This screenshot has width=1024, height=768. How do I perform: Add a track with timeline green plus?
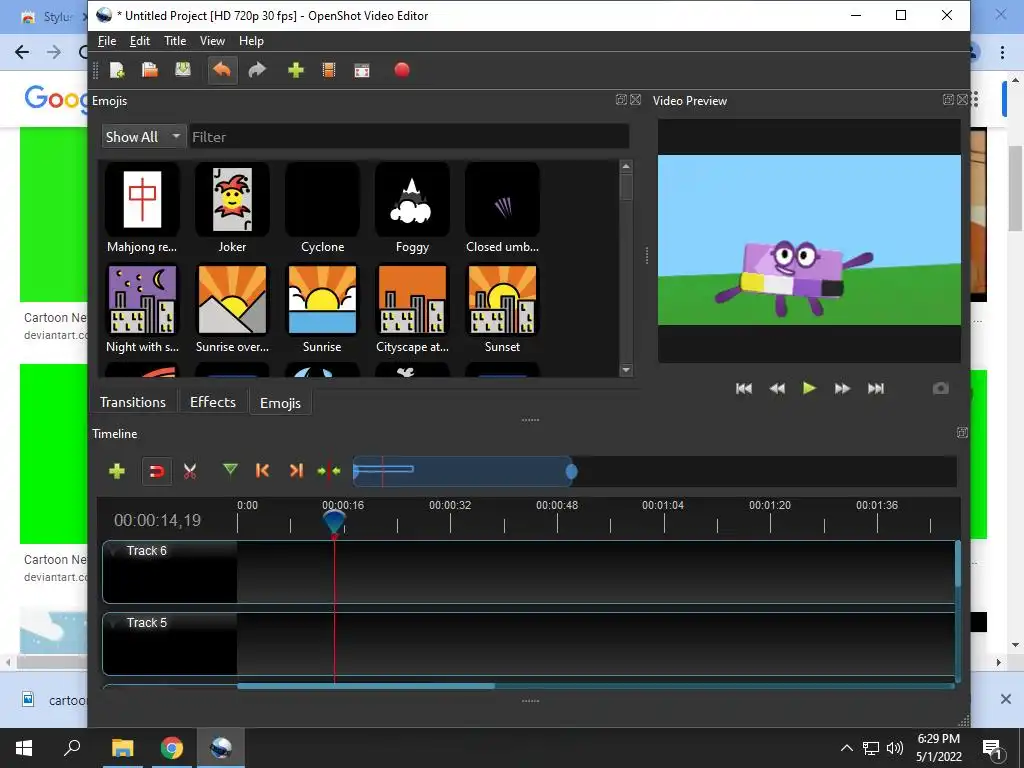[x=117, y=471]
